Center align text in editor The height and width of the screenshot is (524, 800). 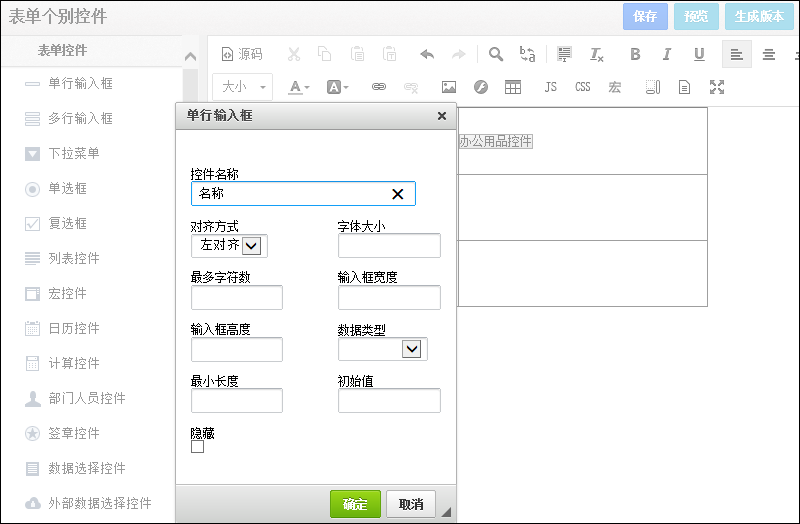(768, 54)
